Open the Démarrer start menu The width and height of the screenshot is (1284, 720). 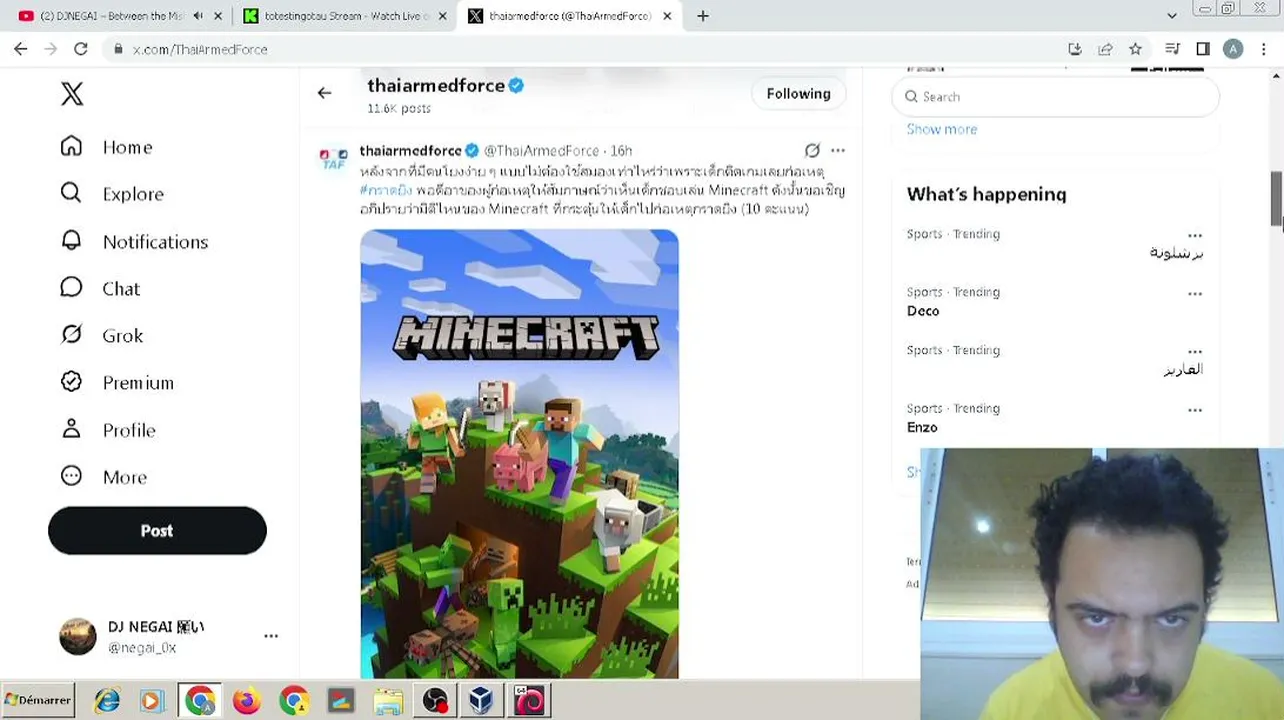[38, 700]
